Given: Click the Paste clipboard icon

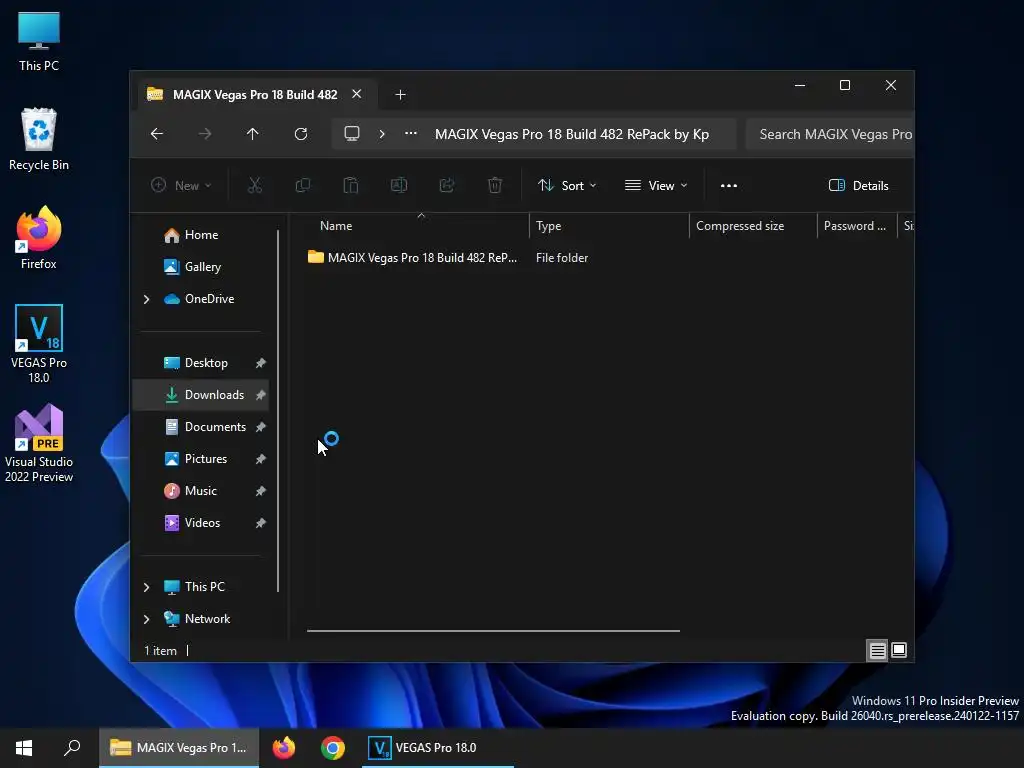Looking at the screenshot, I should [351, 185].
